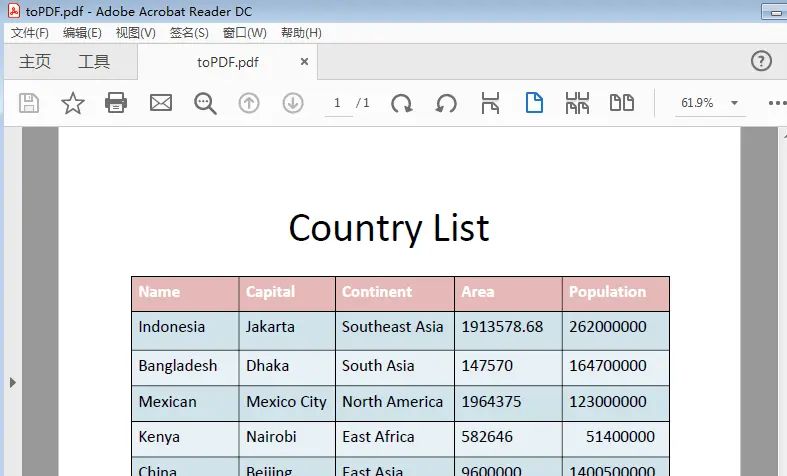Click the Jakarta cell
The width and height of the screenshot is (787, 476).
(287, 330)
